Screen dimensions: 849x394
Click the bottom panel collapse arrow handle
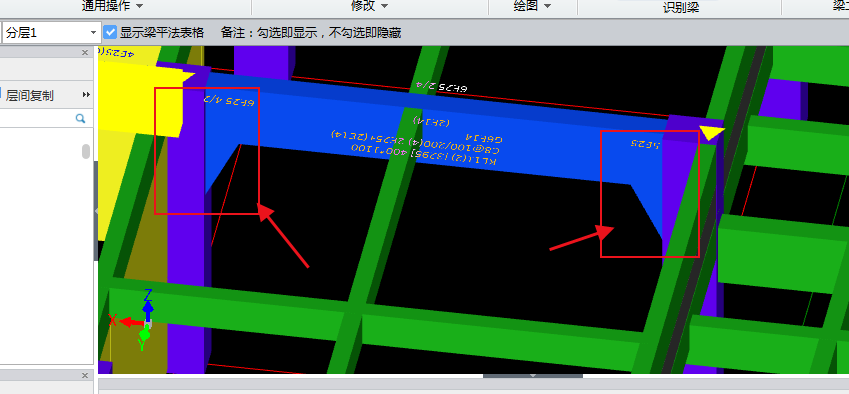[x=533, y=376]
